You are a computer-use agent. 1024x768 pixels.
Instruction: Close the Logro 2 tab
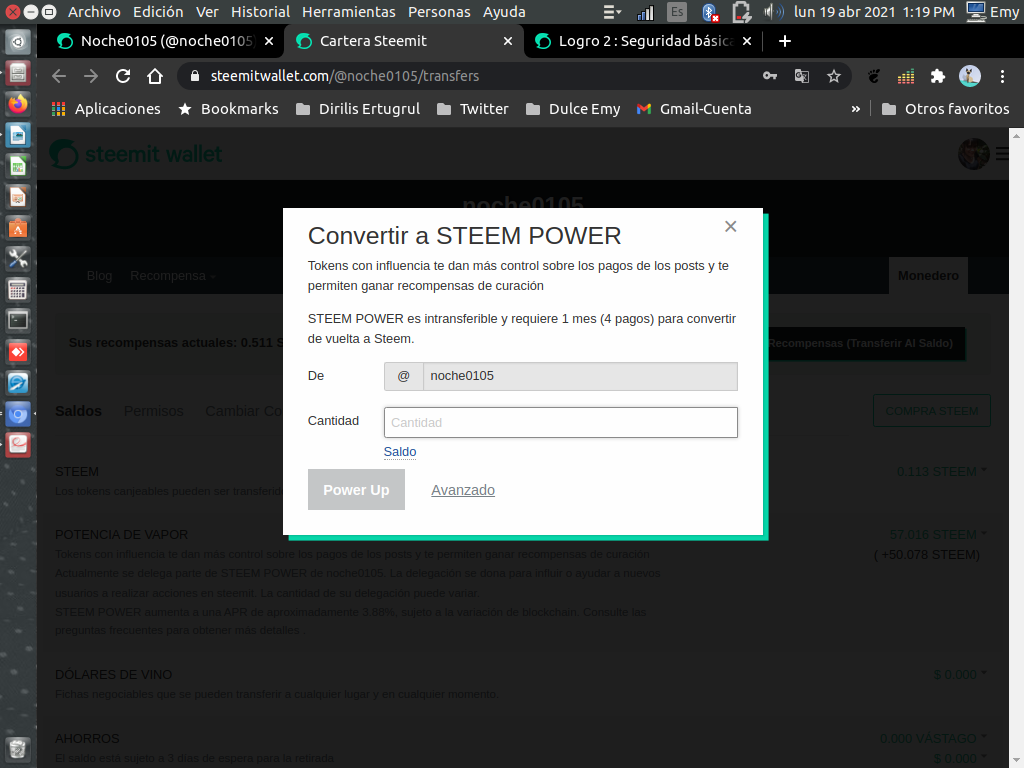pos(747,41)
